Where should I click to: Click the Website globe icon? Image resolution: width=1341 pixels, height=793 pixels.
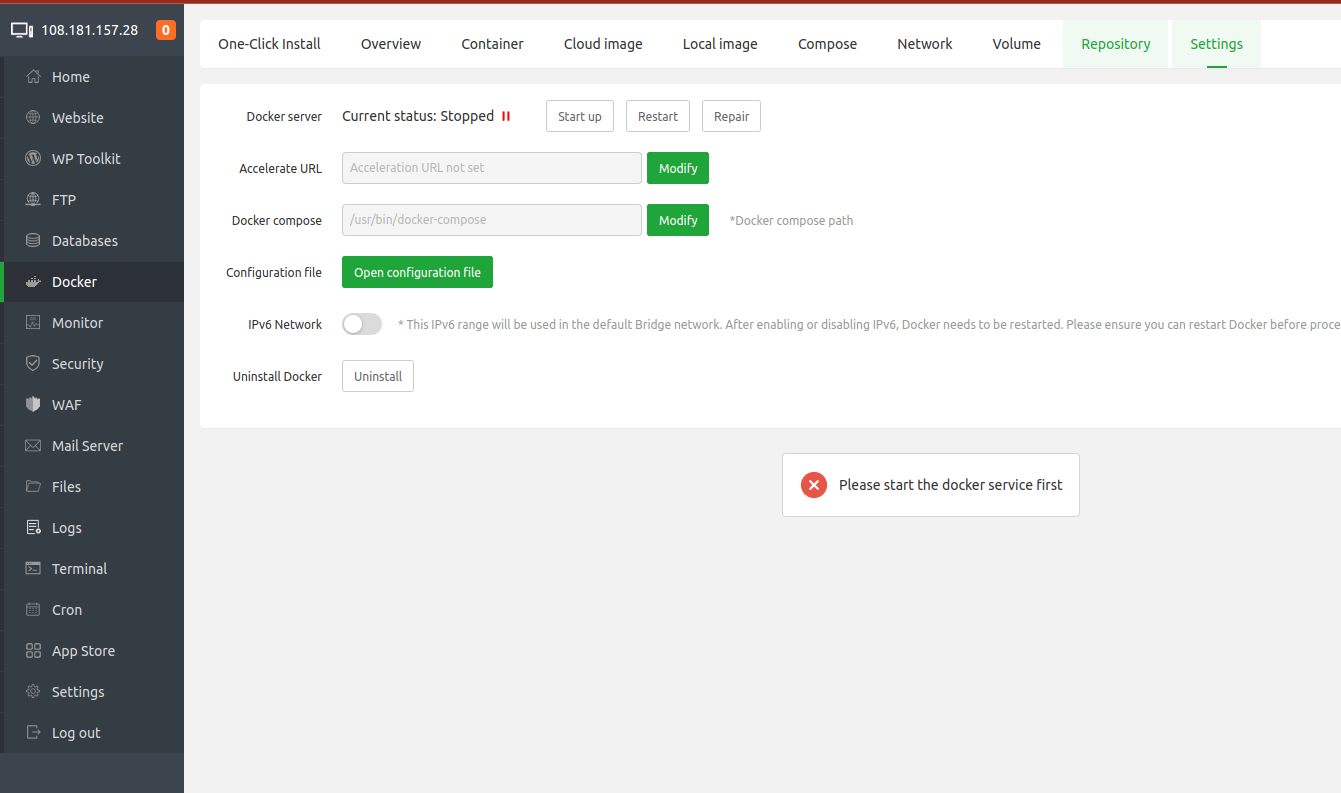pos(33,118)
